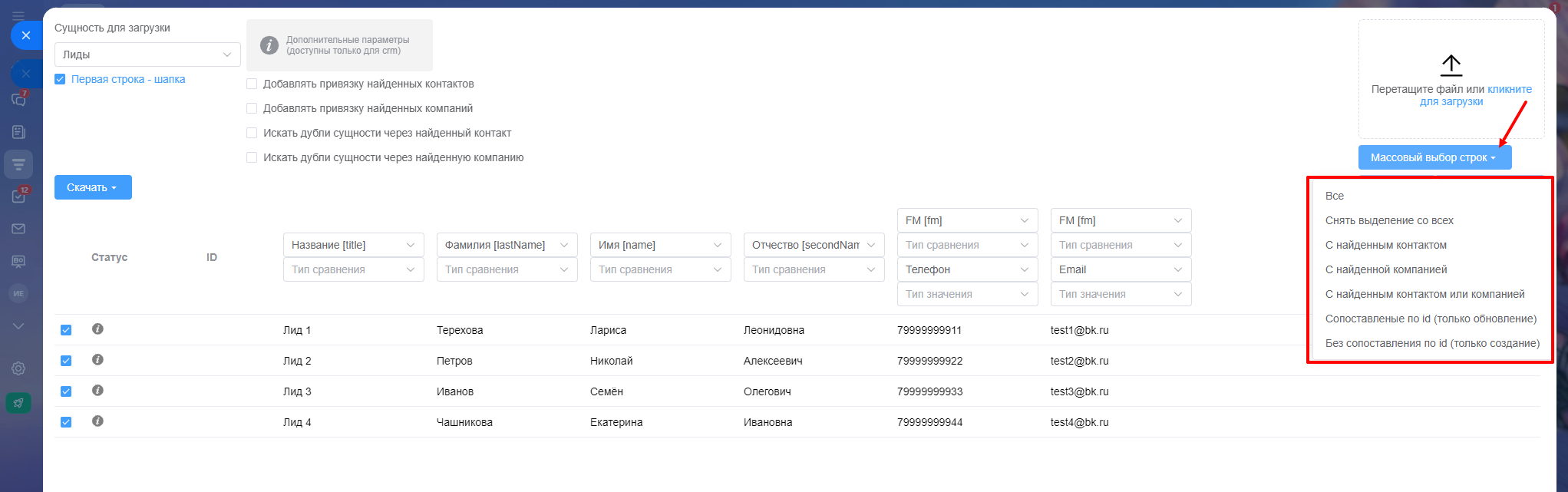Open the info icon in the Лид 4 row
Viewport: 1568px width, 492px height.
[97, 421]
